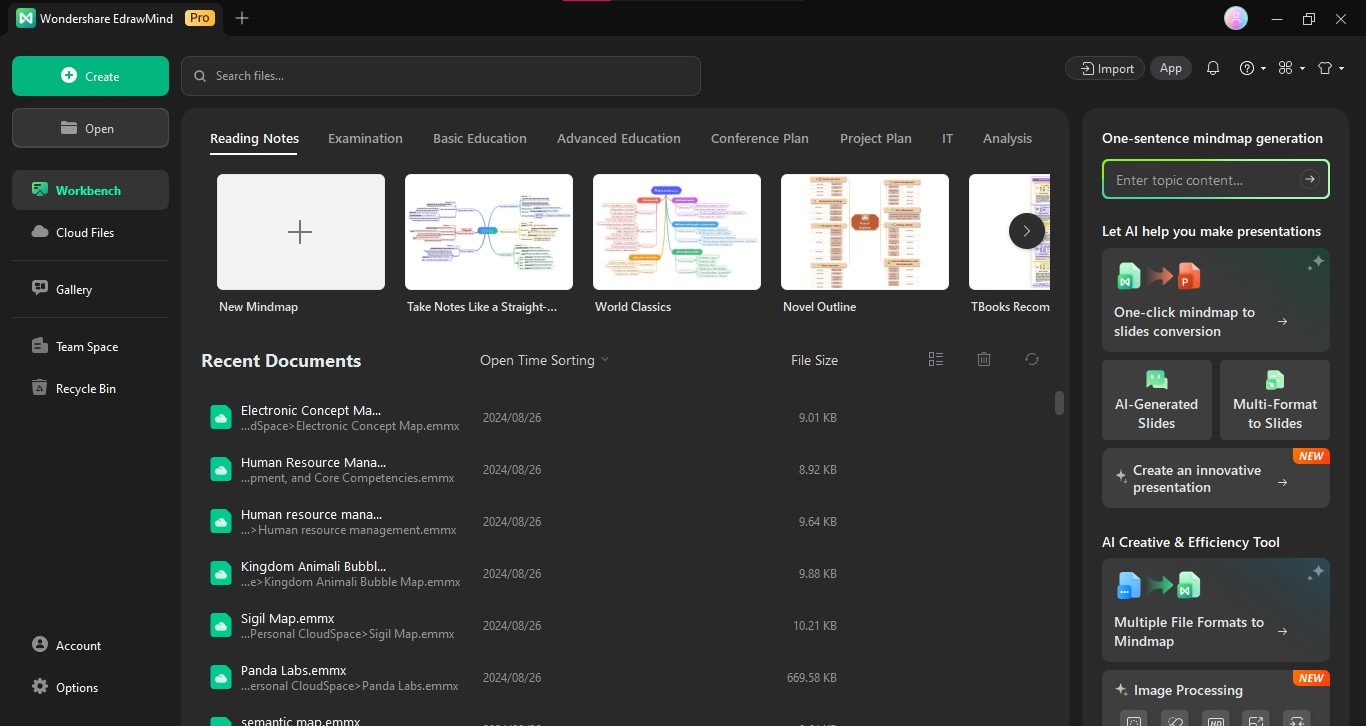This screenshot has width=1366, height=726.
Task: Click cloud file icon beside Panda Labs.emmx
Action: click(x=221, y=678)
